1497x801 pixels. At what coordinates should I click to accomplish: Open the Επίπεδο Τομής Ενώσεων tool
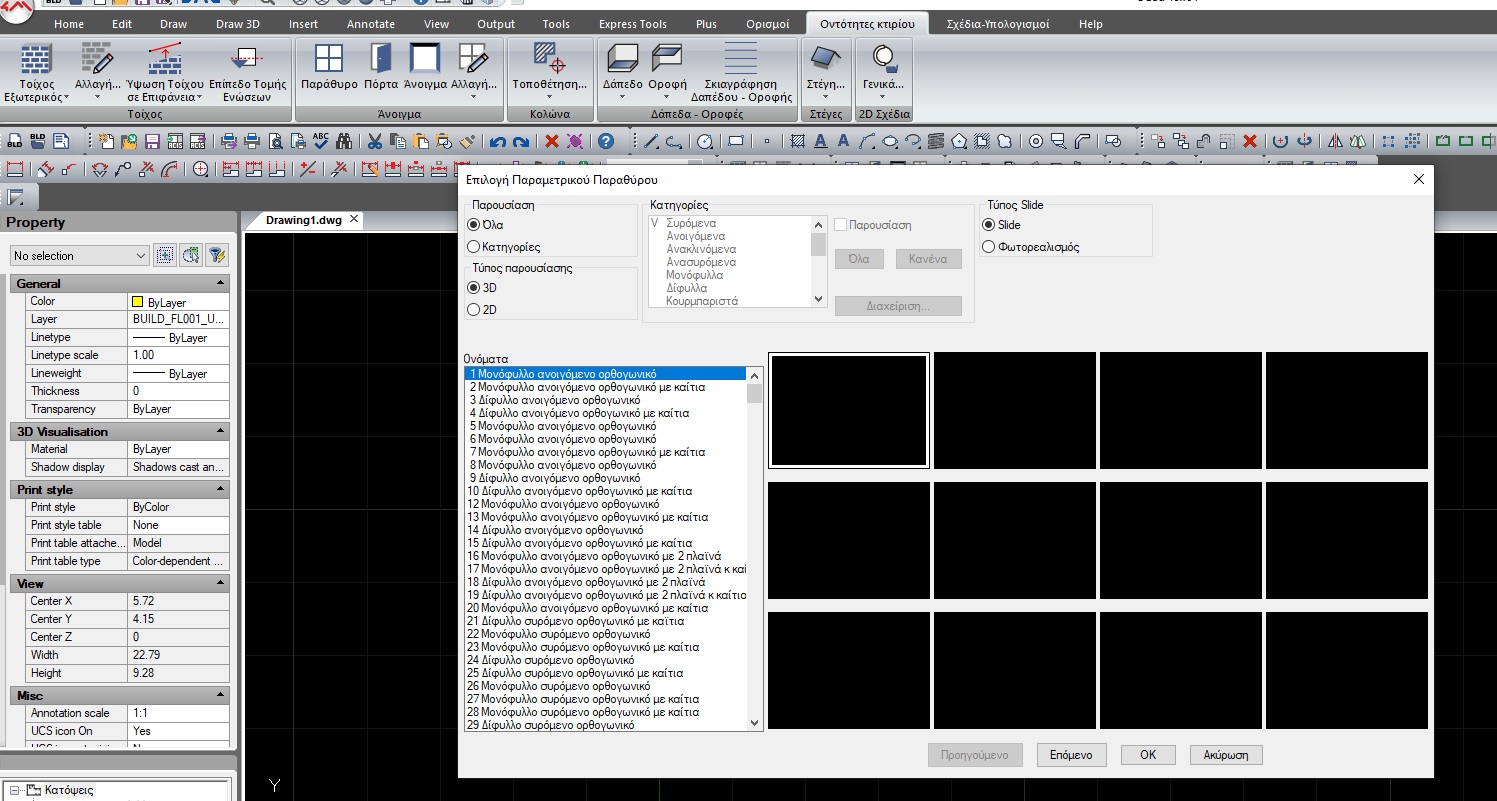(248, 60)
